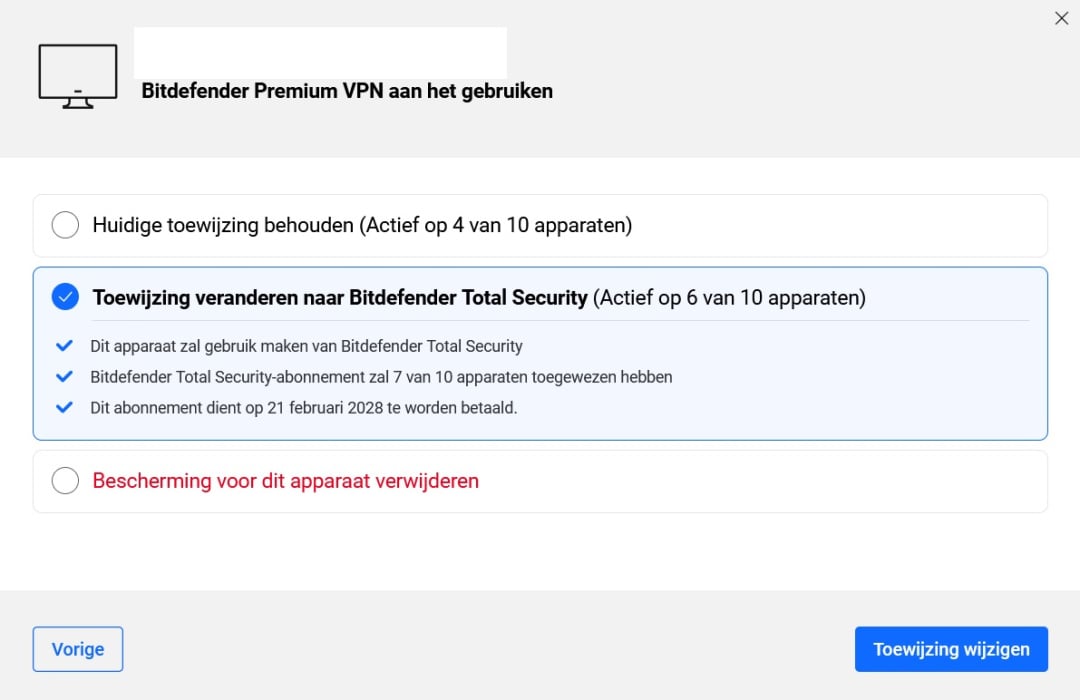The height and width of the screenshot is (700, 1080).
Task: Click text "Bitdefender Total Security-abonnement zal 7 van 10"
Action: (381, 377)
